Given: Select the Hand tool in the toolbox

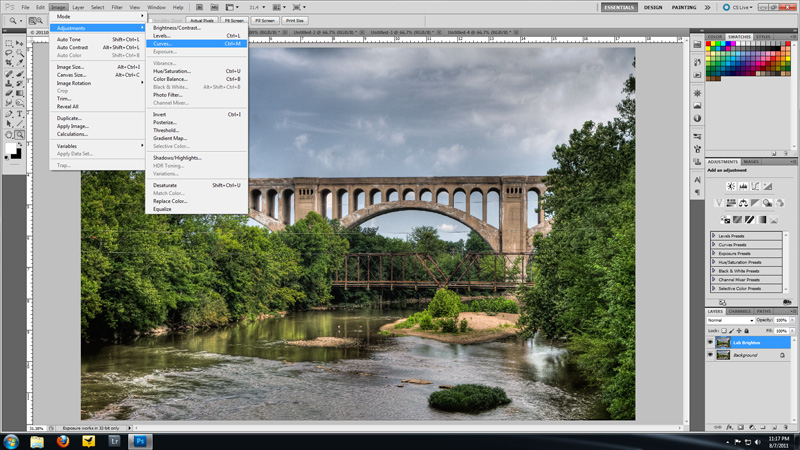Looking at the screenshot, I should click(9, 134).
